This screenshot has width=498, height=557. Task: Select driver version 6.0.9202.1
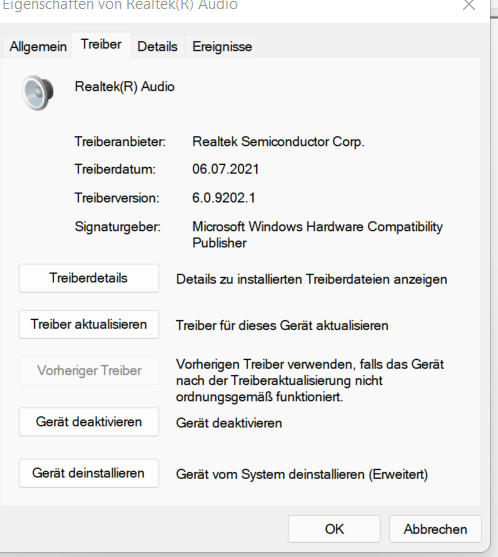(224, 198)
